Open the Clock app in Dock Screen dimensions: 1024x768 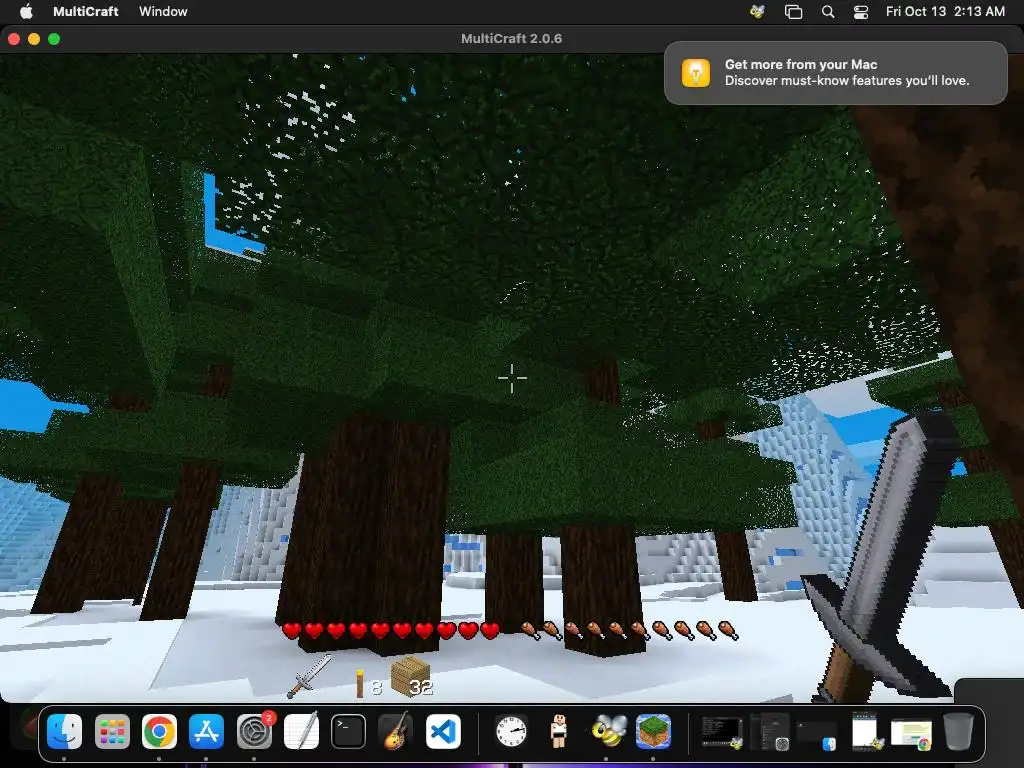[x=511, y=731]
